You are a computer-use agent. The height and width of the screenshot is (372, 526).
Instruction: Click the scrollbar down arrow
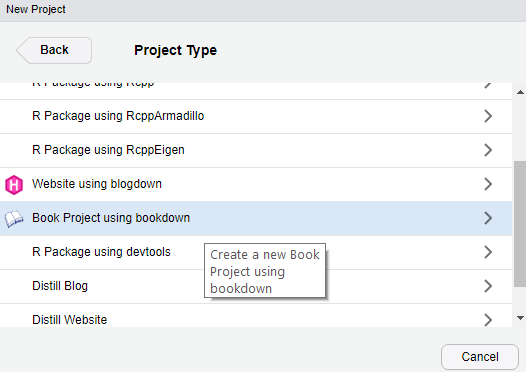point(520,318)
